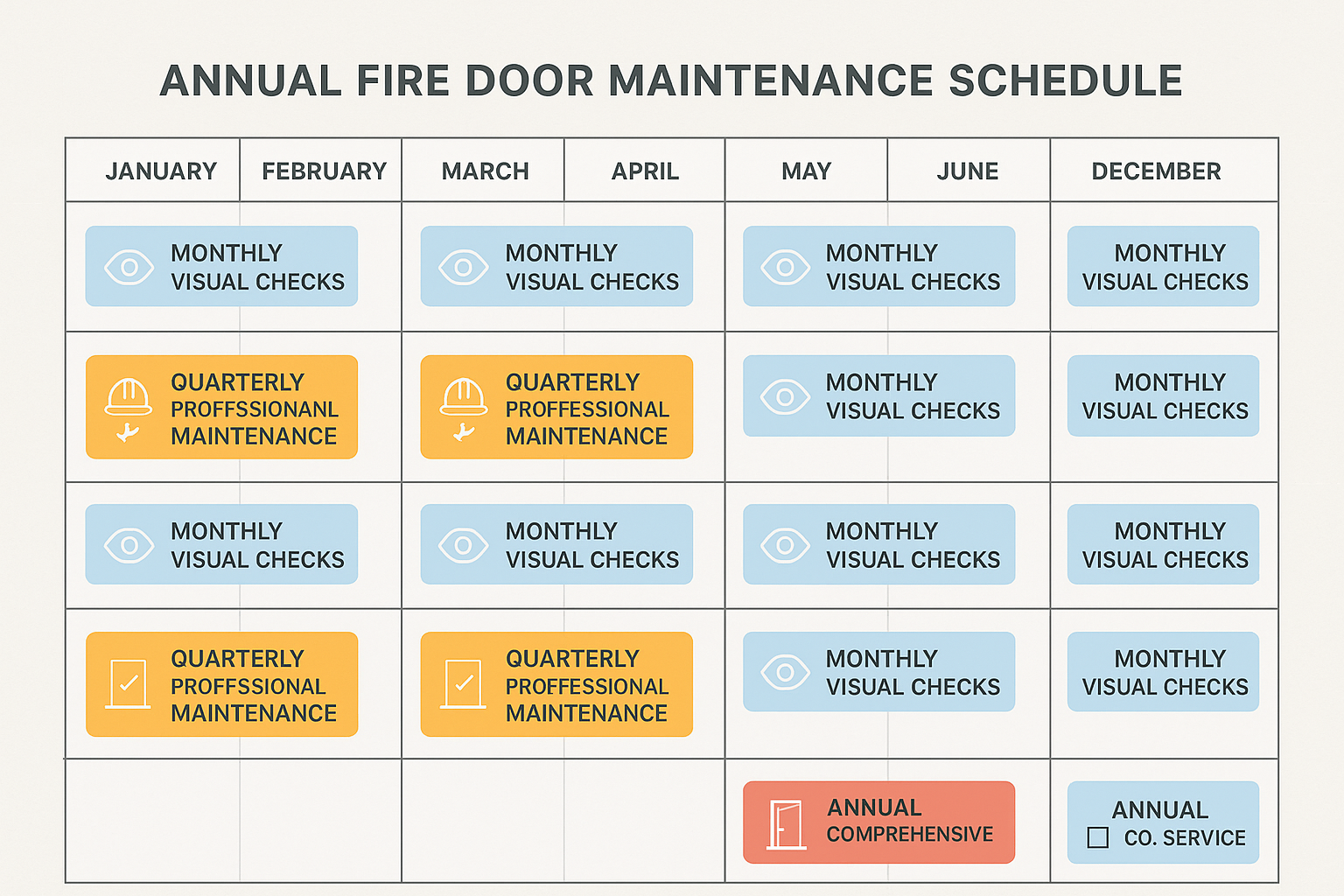Select the APRIL column header
1344x896 pixels.
[x=645, y=171]
